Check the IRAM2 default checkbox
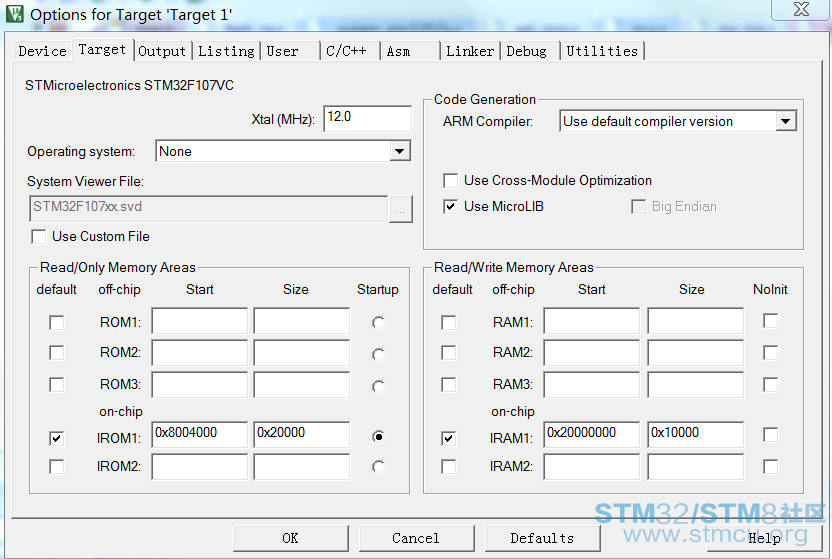The height and width of the screenshot is (559, 832). coord(449,467)
